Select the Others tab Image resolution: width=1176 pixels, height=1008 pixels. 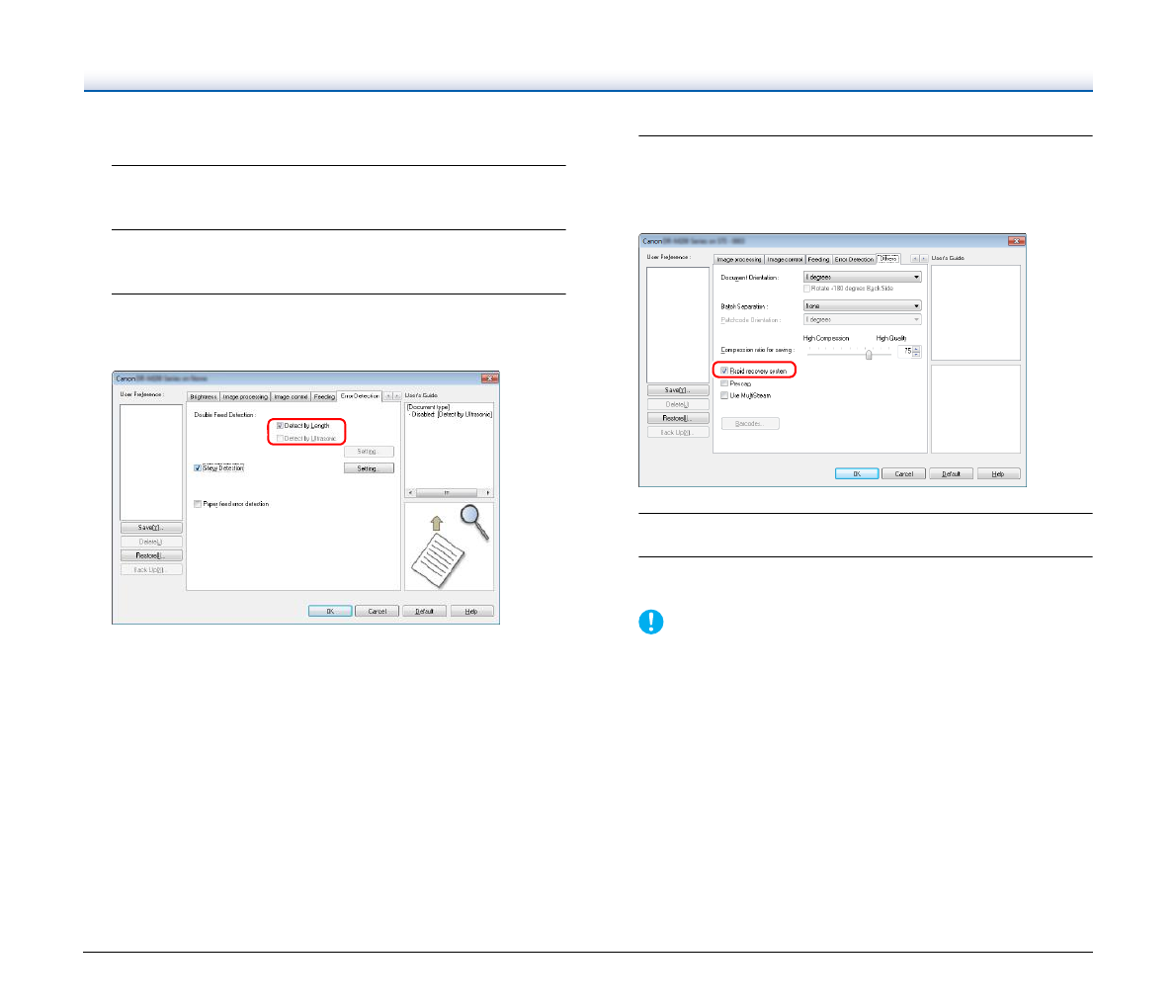[x=888, y=259]
